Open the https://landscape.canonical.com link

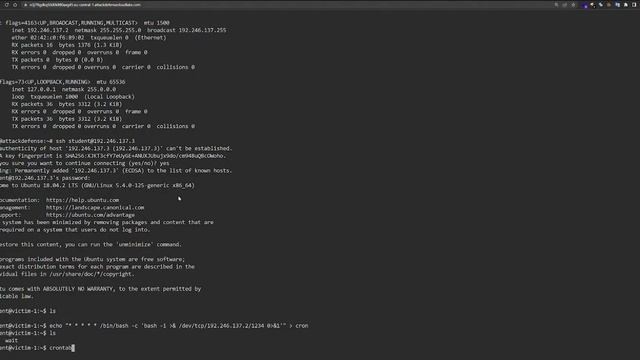click(95, 207)
